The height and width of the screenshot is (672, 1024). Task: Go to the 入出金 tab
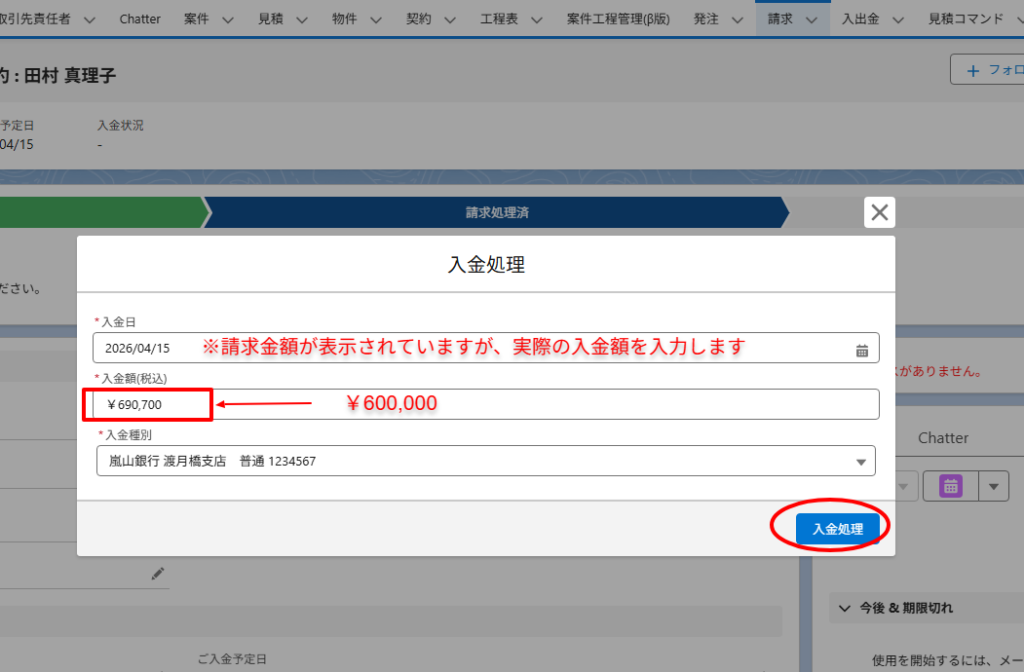[860, 19]
